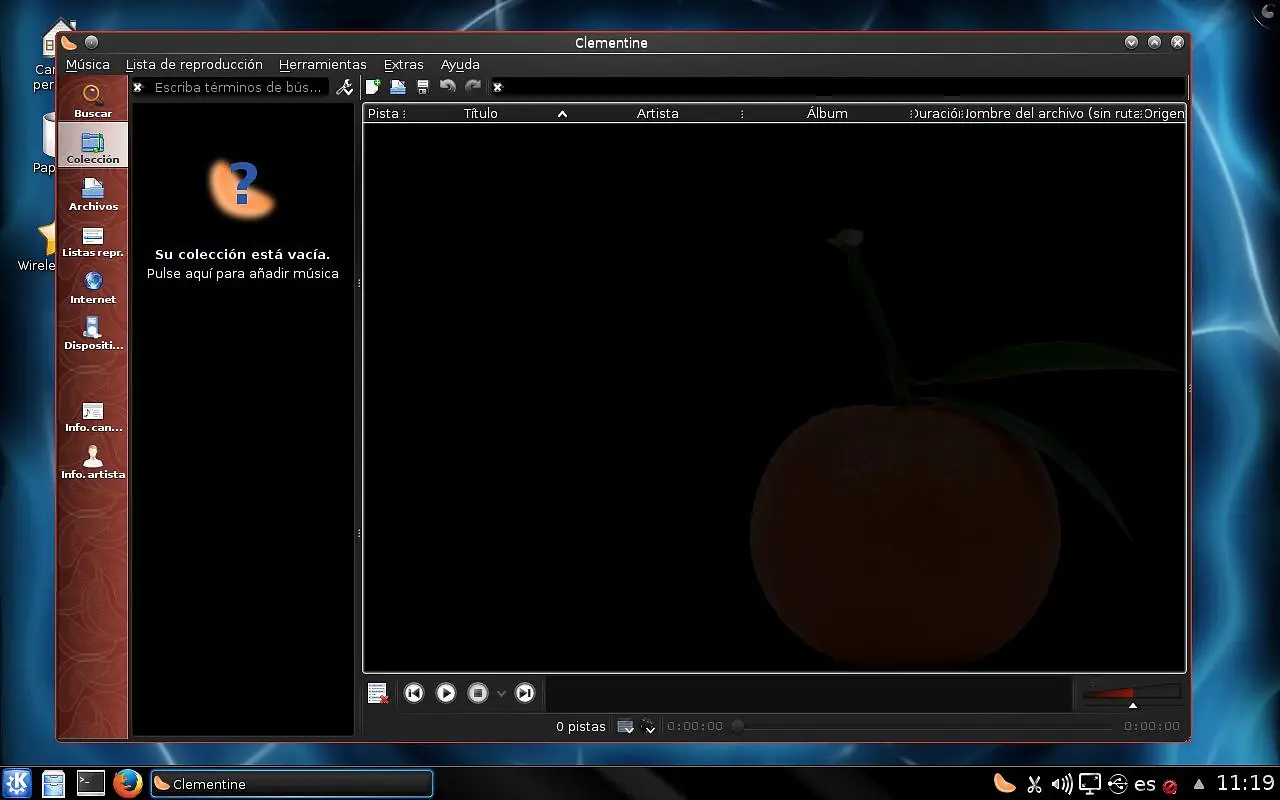Open the Extras menu

pyautogui.click(x=404, y=64)
